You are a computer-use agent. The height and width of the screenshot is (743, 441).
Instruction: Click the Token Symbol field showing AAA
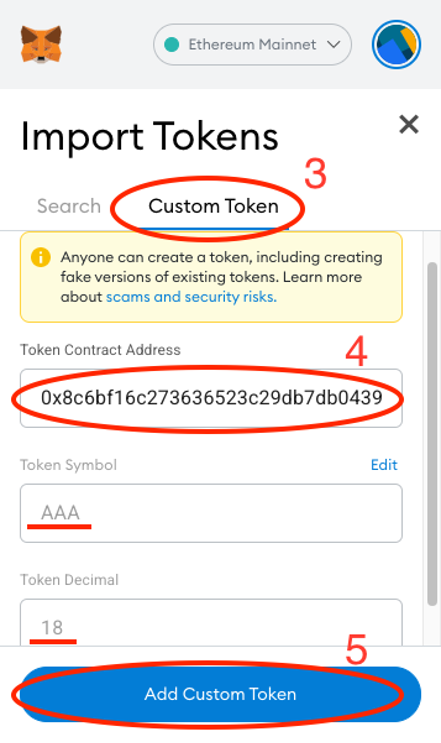pyautogui.click(x=211, y=513)
